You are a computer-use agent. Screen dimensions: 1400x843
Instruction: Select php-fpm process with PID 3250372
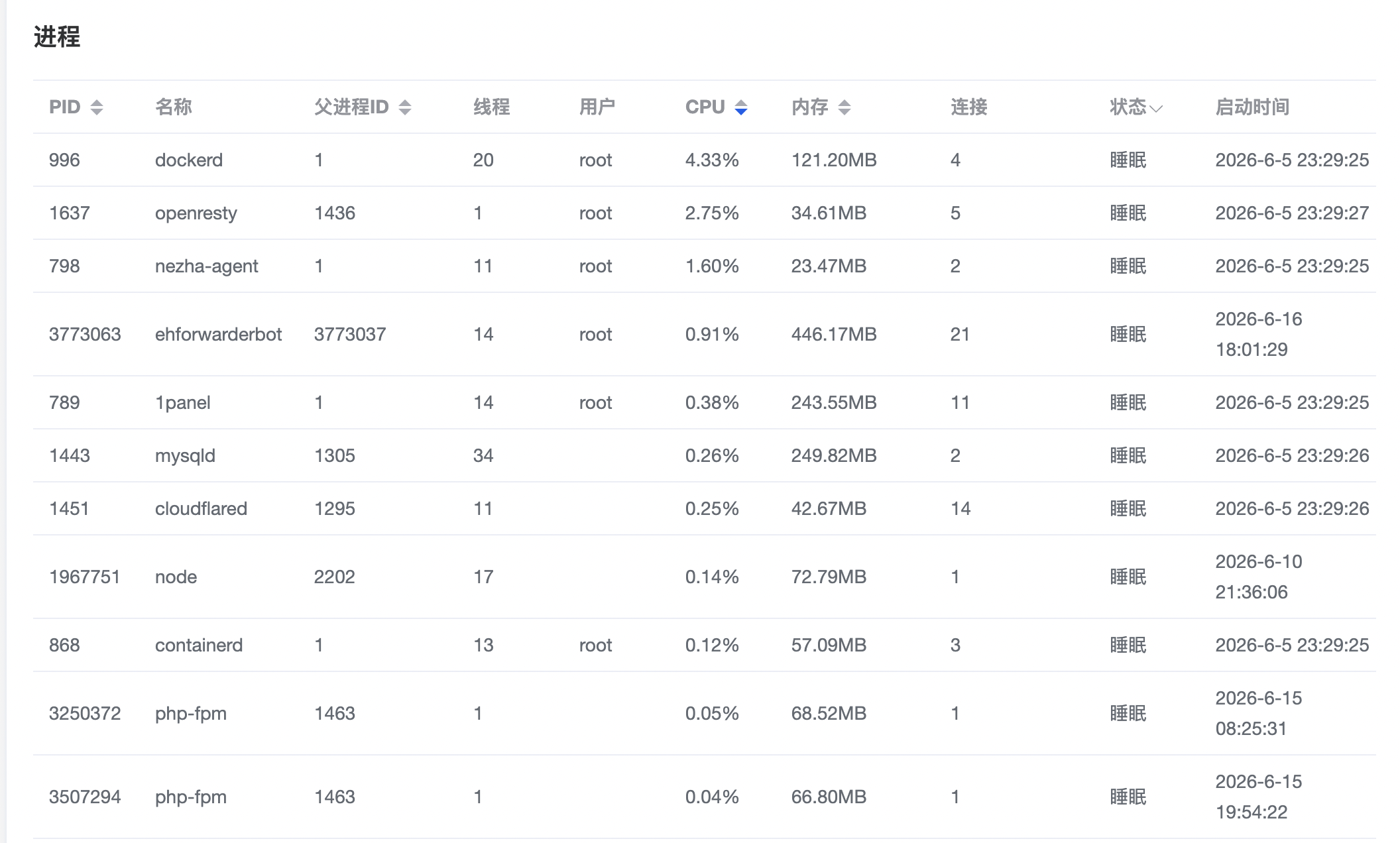pos(705,713)
